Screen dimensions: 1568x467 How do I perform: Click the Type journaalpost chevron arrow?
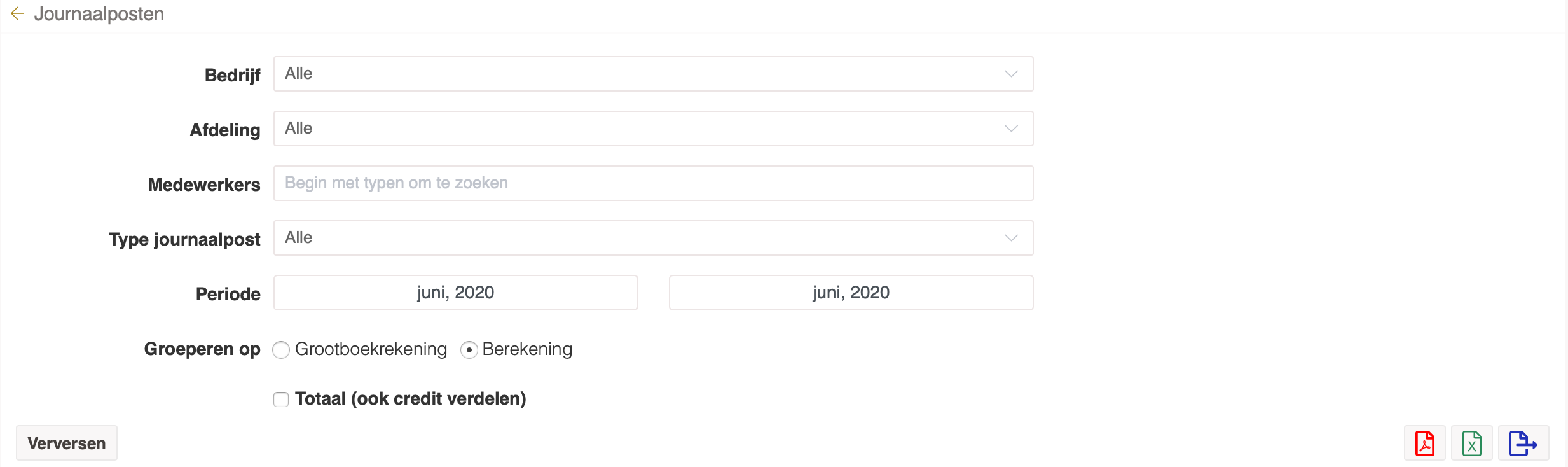(x=1011, y=238)
